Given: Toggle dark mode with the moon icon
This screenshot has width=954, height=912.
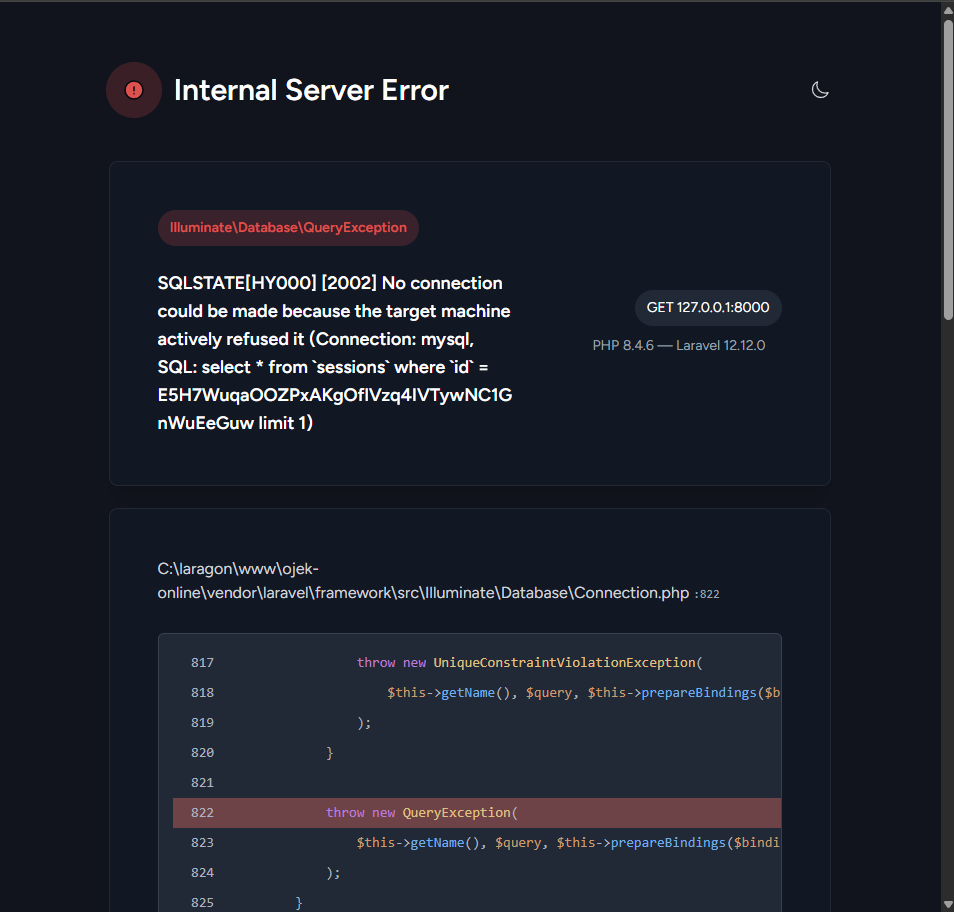Looking at the screenshot, I should pyautogui.click(x=820, y=89).
